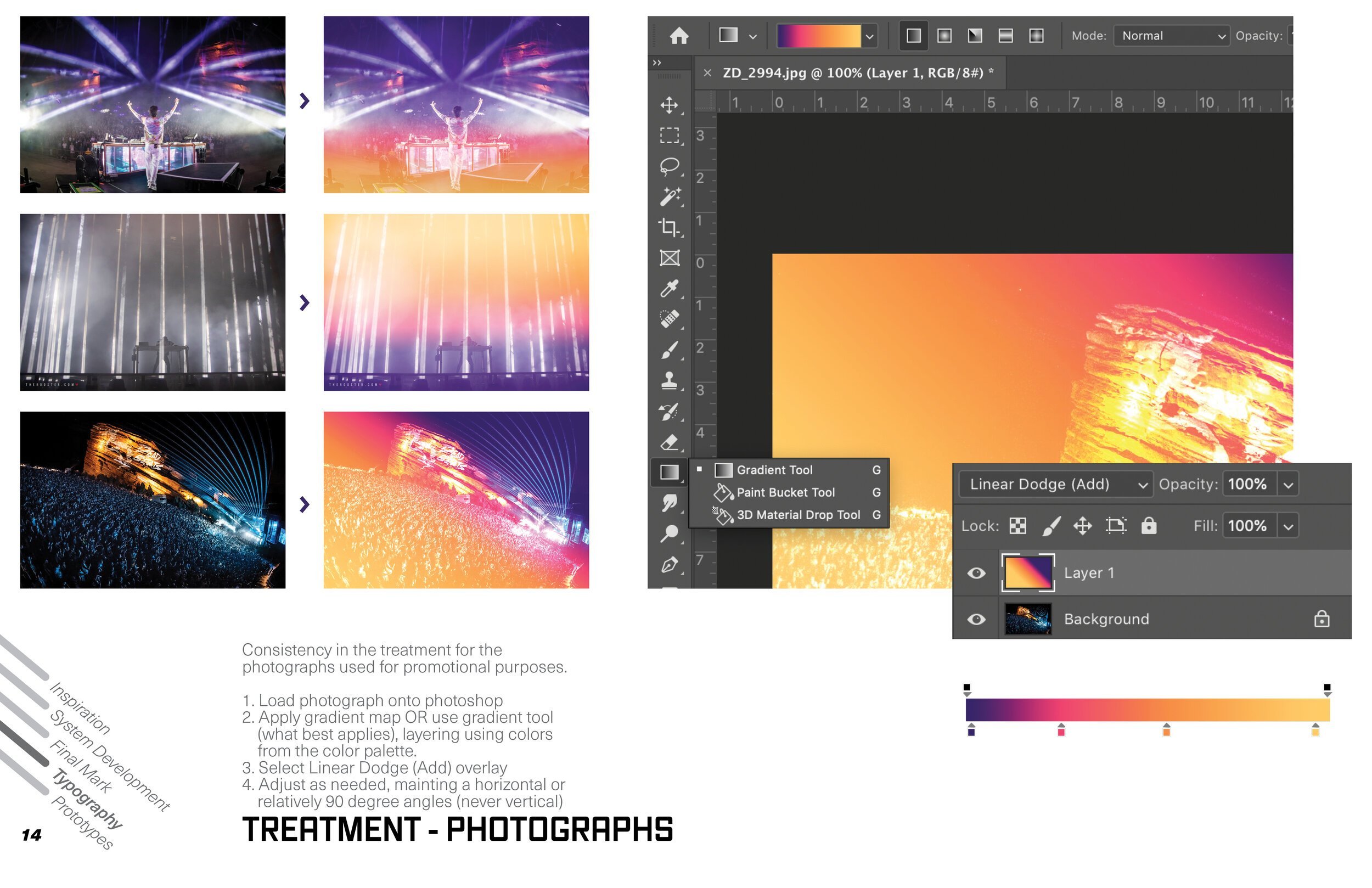
Task: Select the radial gradient style button
Action: pos(944,36)
